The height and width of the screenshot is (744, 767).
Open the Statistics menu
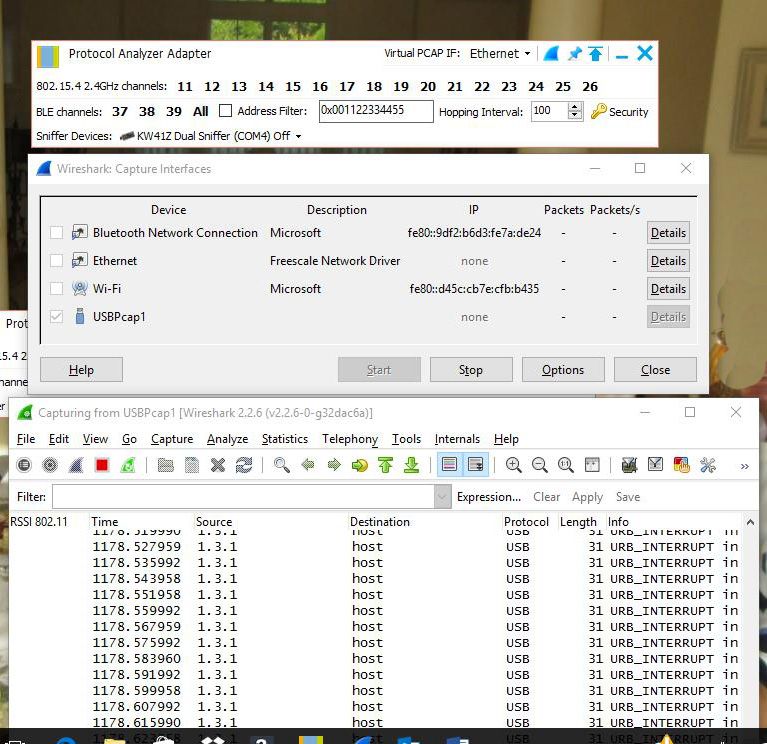285,439
